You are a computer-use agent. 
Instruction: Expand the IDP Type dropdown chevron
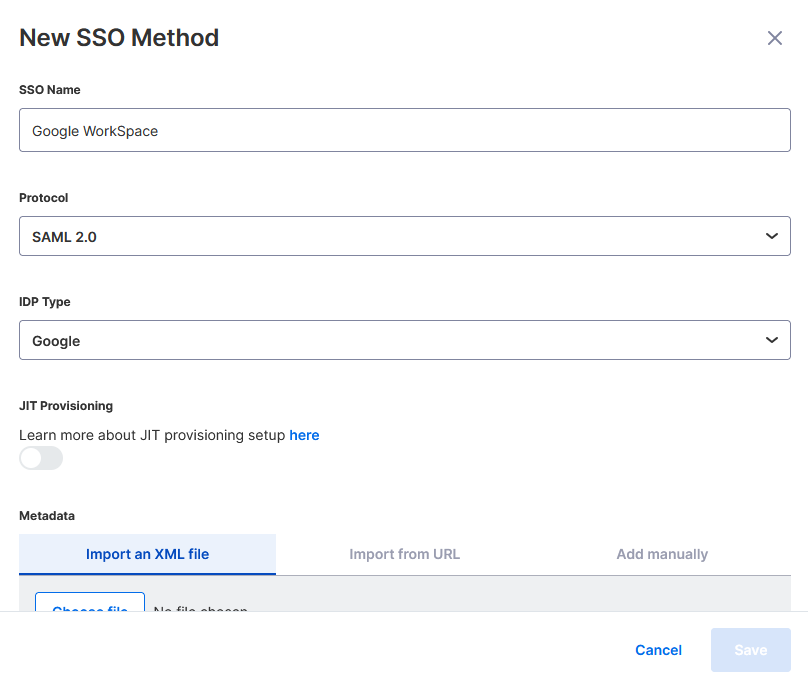(x=771, y=340)
